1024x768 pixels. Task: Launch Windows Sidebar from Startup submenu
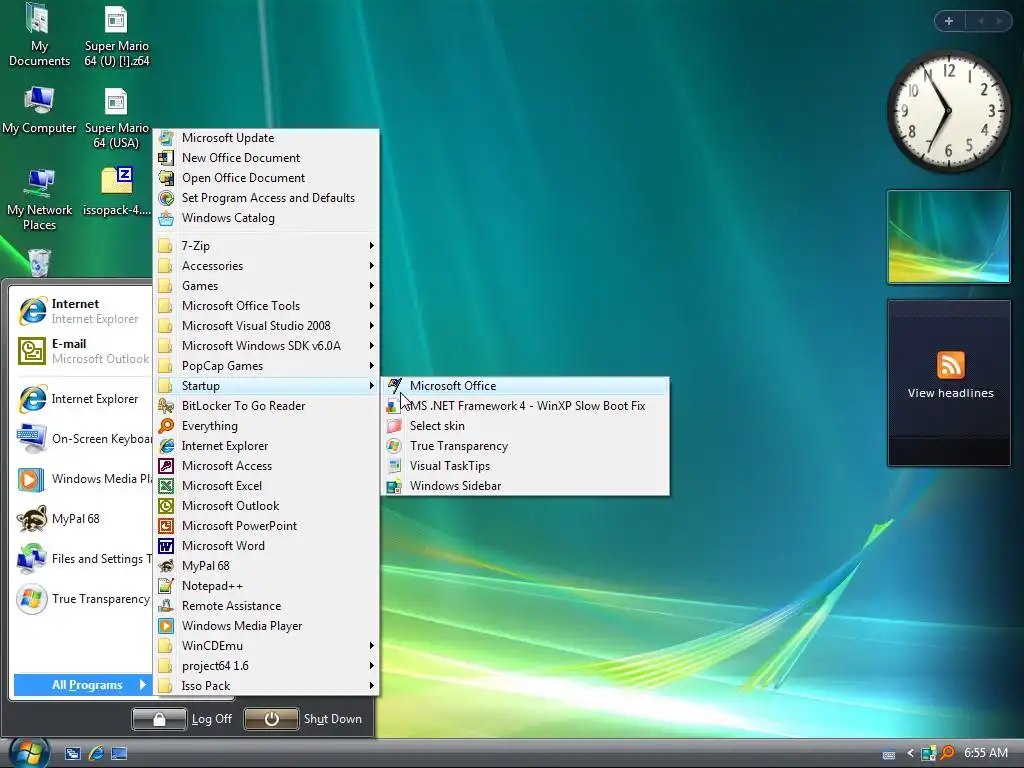tap(526, 486)
